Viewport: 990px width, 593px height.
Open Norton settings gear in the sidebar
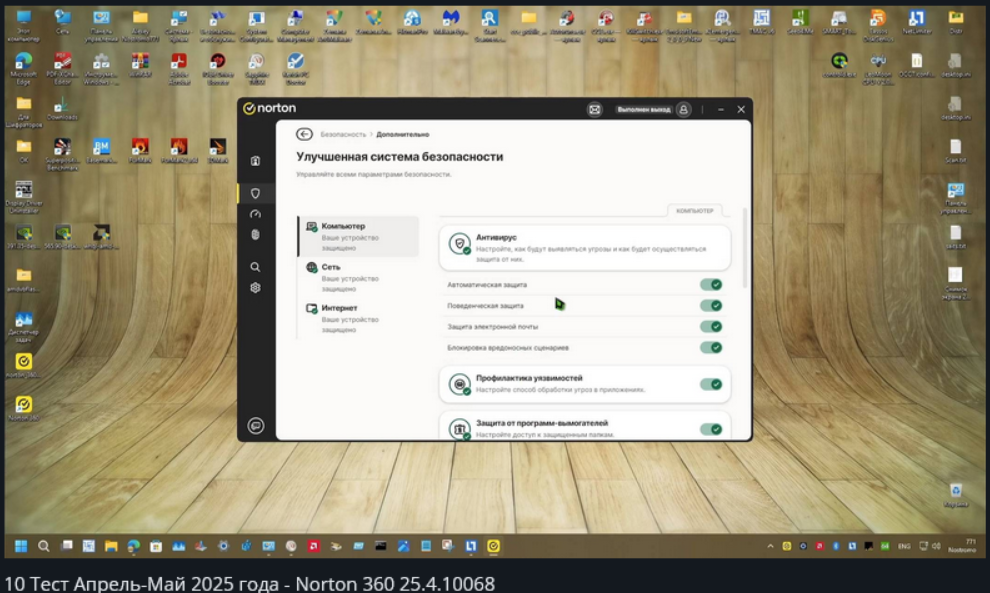coord(255,288)
